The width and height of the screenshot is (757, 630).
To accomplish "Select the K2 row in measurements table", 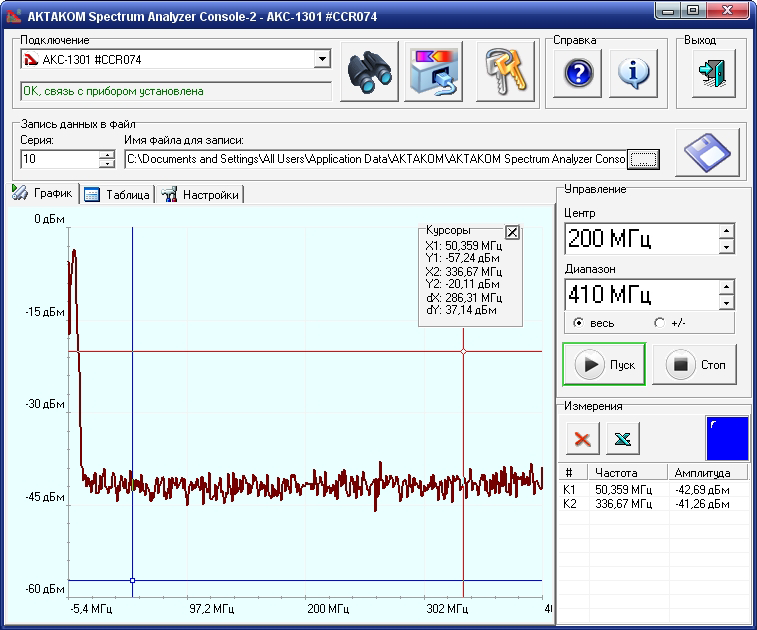I will tap(654, 504).
